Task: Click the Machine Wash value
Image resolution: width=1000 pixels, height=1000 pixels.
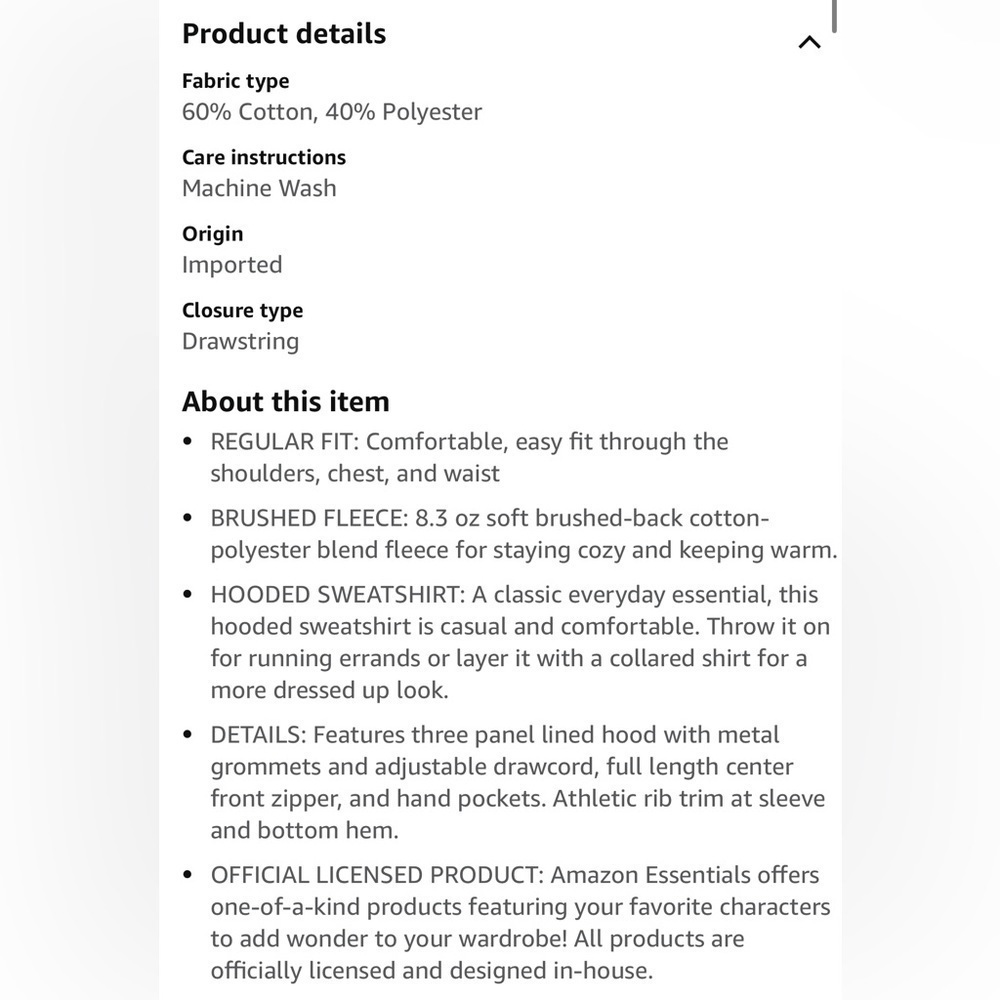Action: pos(259,188)
